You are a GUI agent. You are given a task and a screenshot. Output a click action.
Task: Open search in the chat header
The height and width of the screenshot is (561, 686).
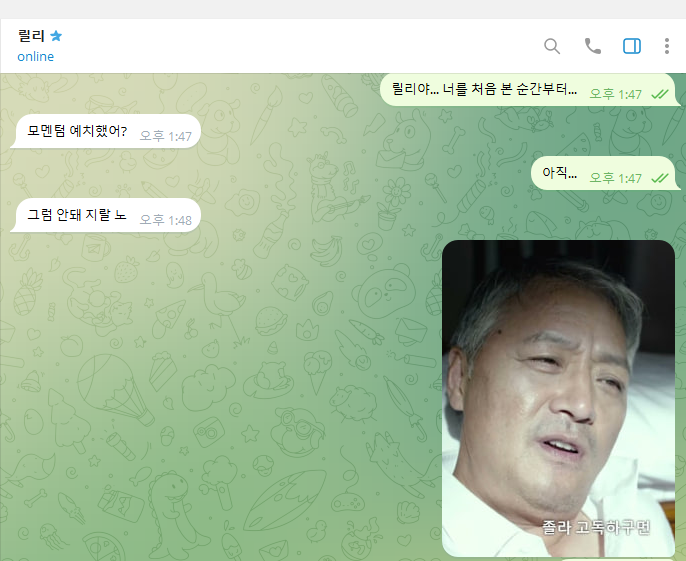pyautogui.click(x=552, y=46)
